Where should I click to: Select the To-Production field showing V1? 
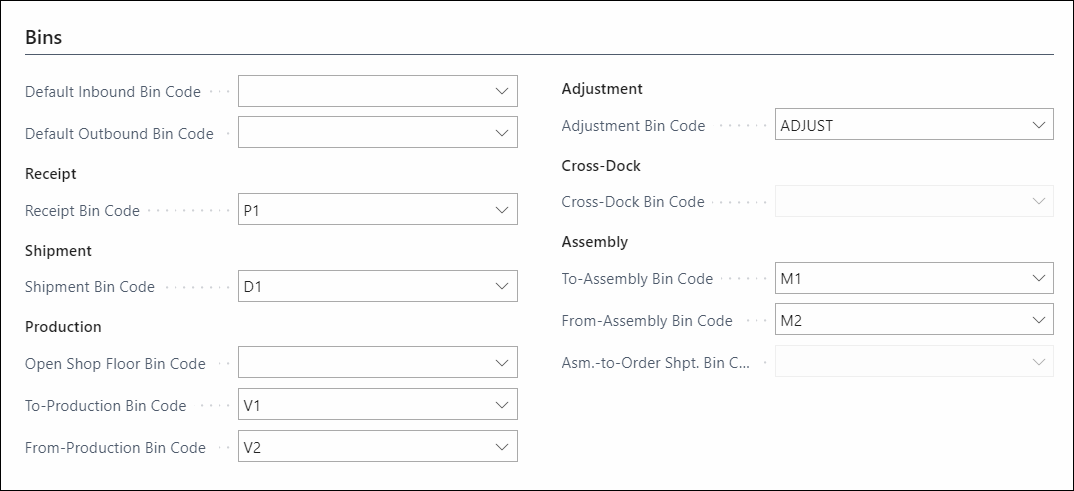pos(377,405)
